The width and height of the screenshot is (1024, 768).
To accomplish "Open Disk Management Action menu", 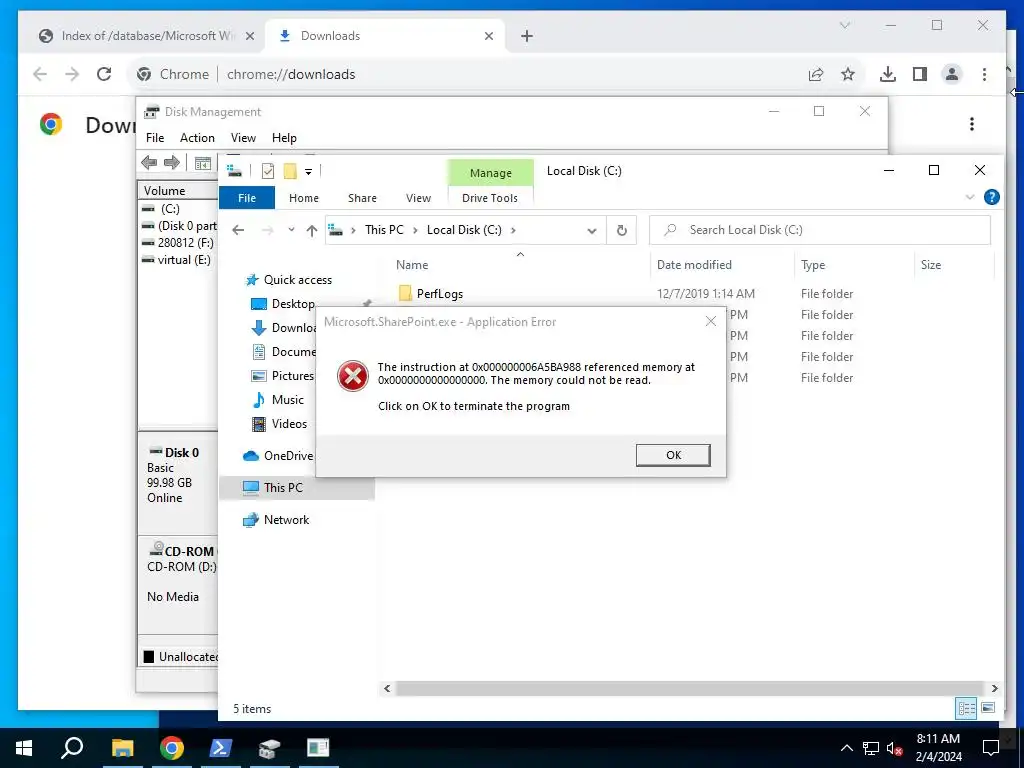I will coord(197,138).
